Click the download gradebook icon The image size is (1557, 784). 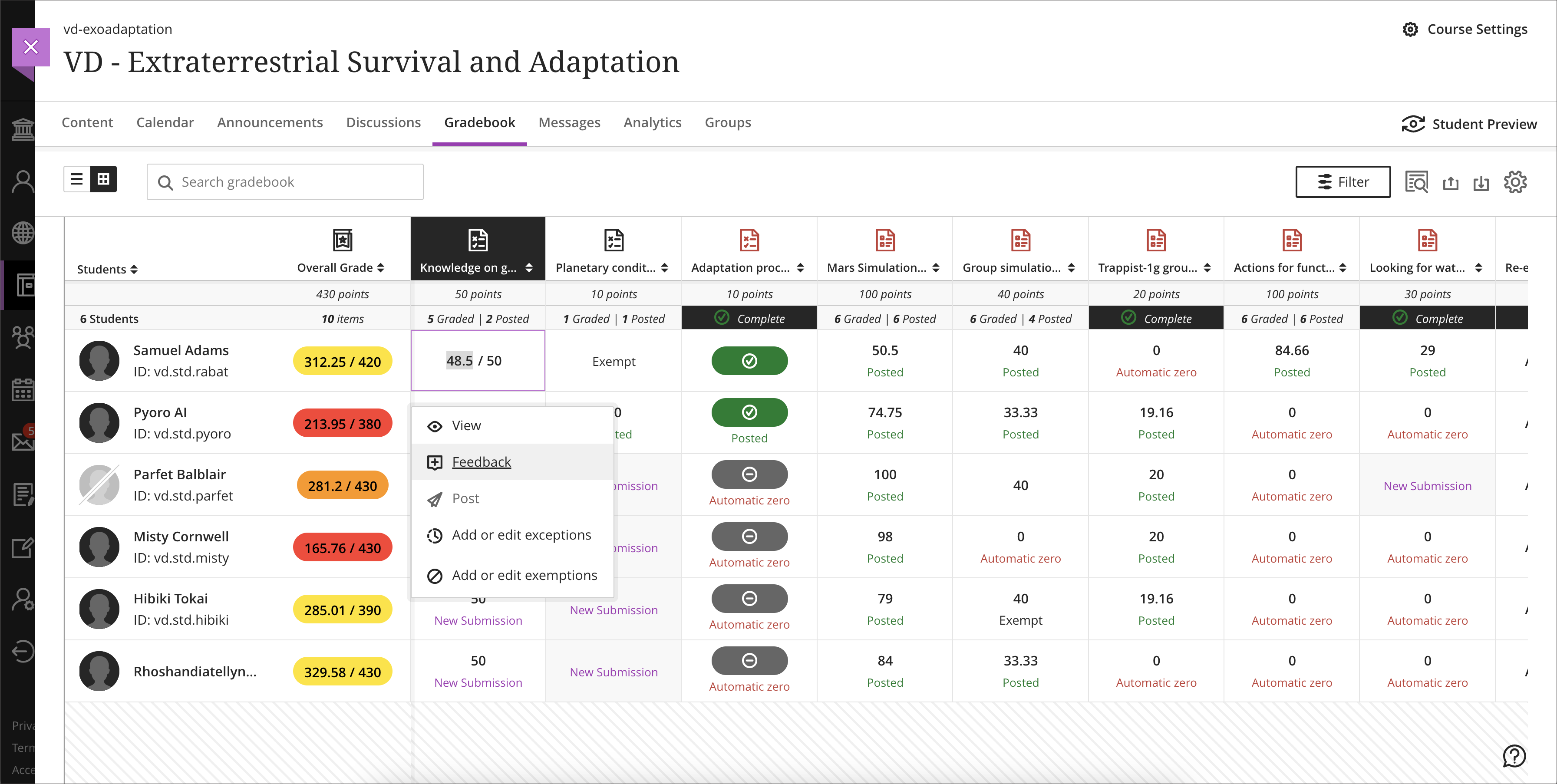pos(1481,183)
